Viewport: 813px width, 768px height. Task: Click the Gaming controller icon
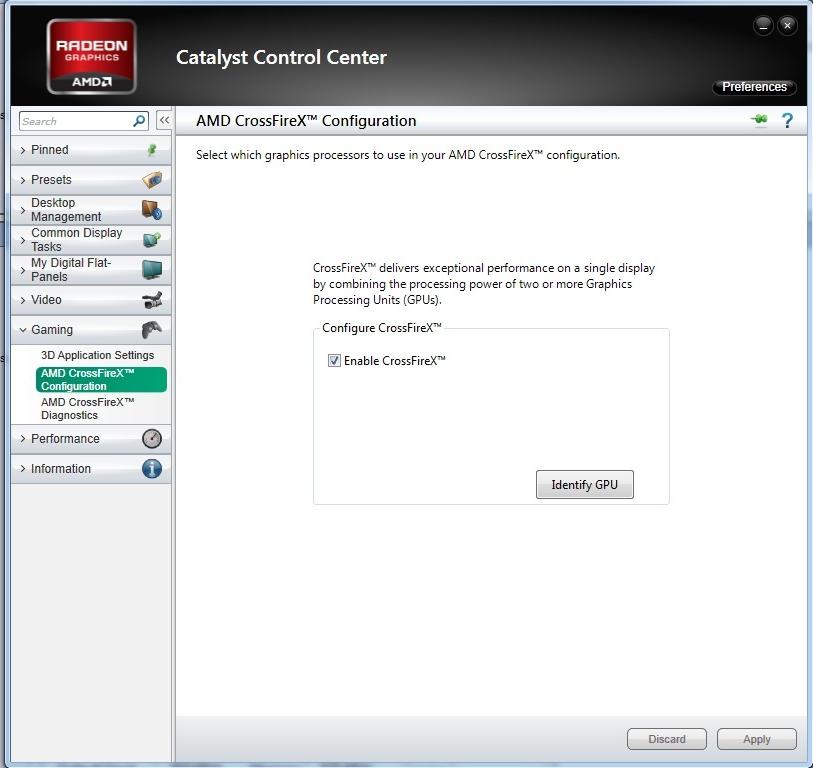click(x=152, y=330)
